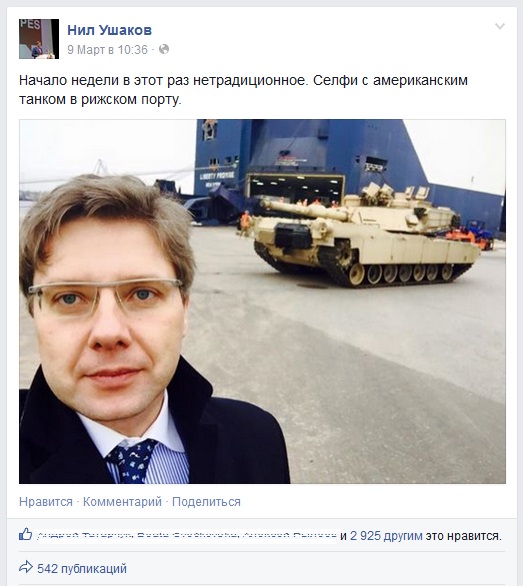Share the post via Поделиться
This screenshot has height=586, width=523.
[206, 502]
